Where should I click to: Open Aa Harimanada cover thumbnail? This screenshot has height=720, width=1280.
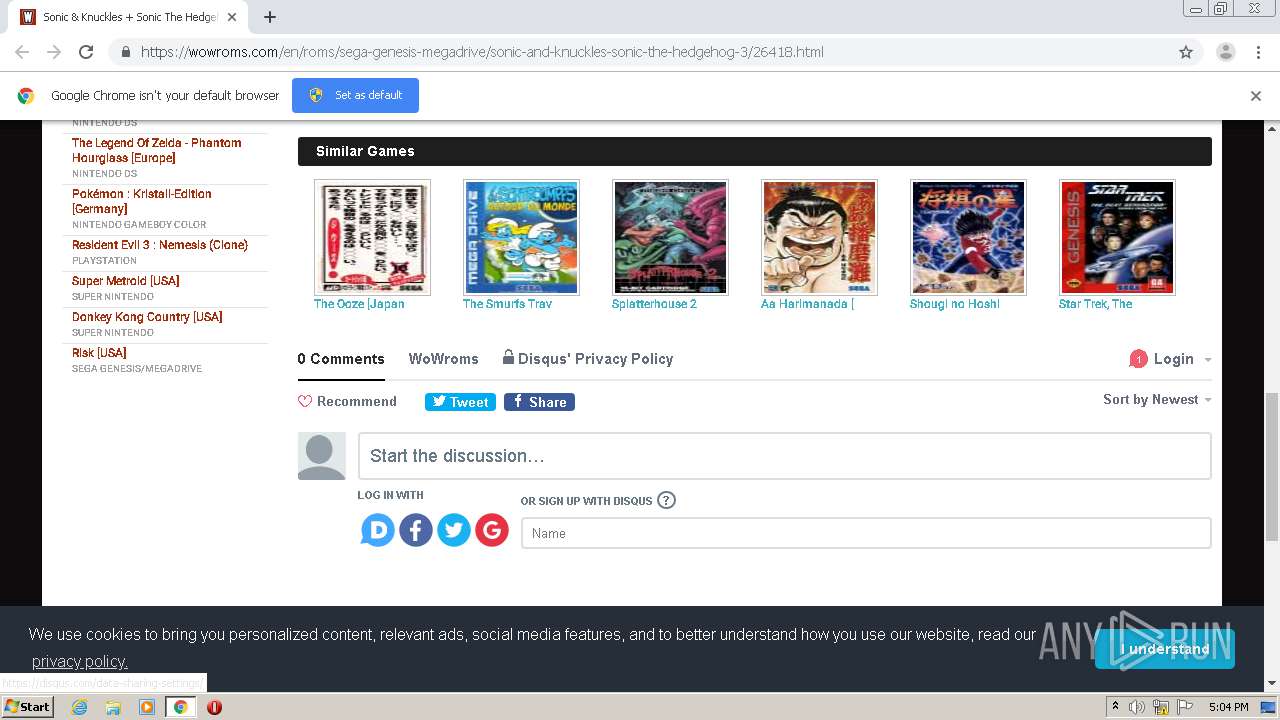point(819,237)
